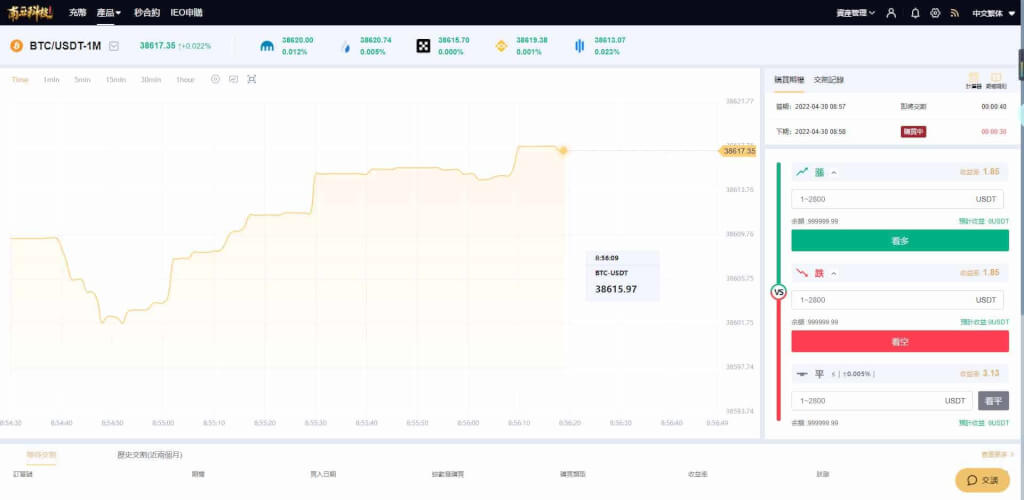The image size is (1024, 500).
Task: Click the red 看空 sell button
Action: [900, 341]
